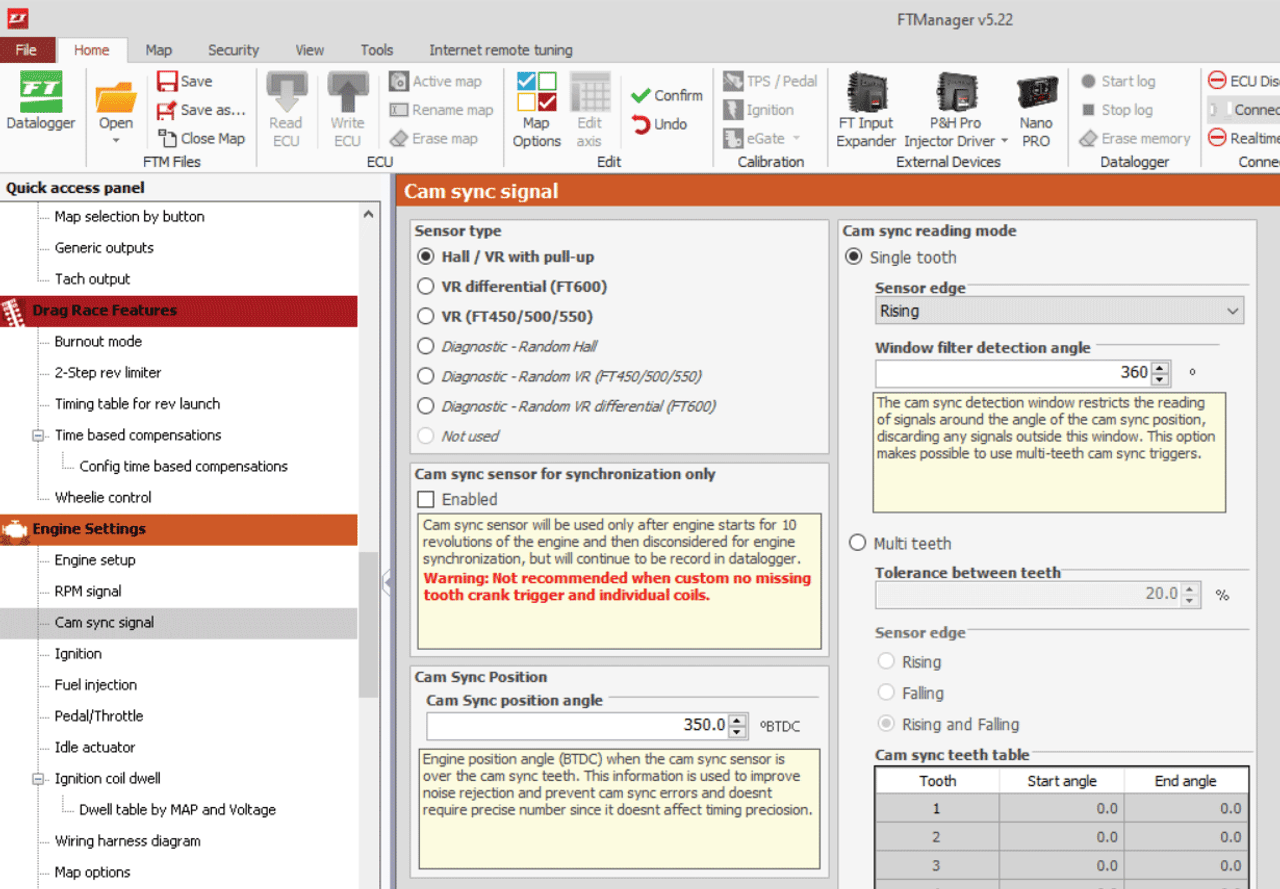Switch to the Security ribbon tab
This screenshot has height=889, width=1280.
(233, 50)
